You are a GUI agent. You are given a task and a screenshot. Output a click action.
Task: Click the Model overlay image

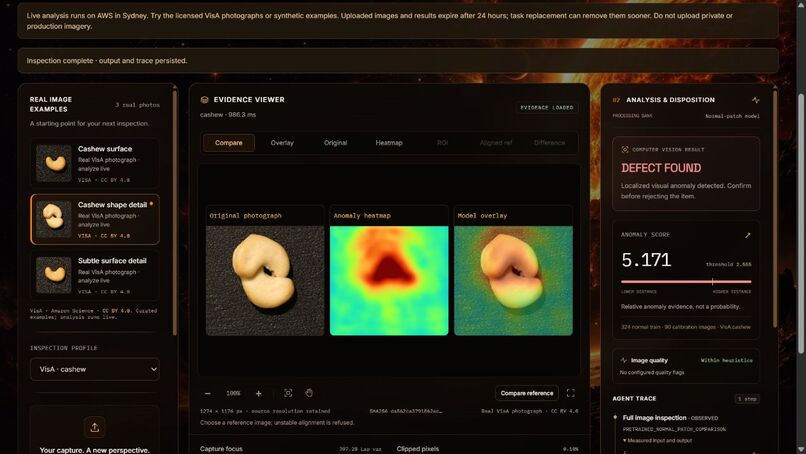[514, 281]
